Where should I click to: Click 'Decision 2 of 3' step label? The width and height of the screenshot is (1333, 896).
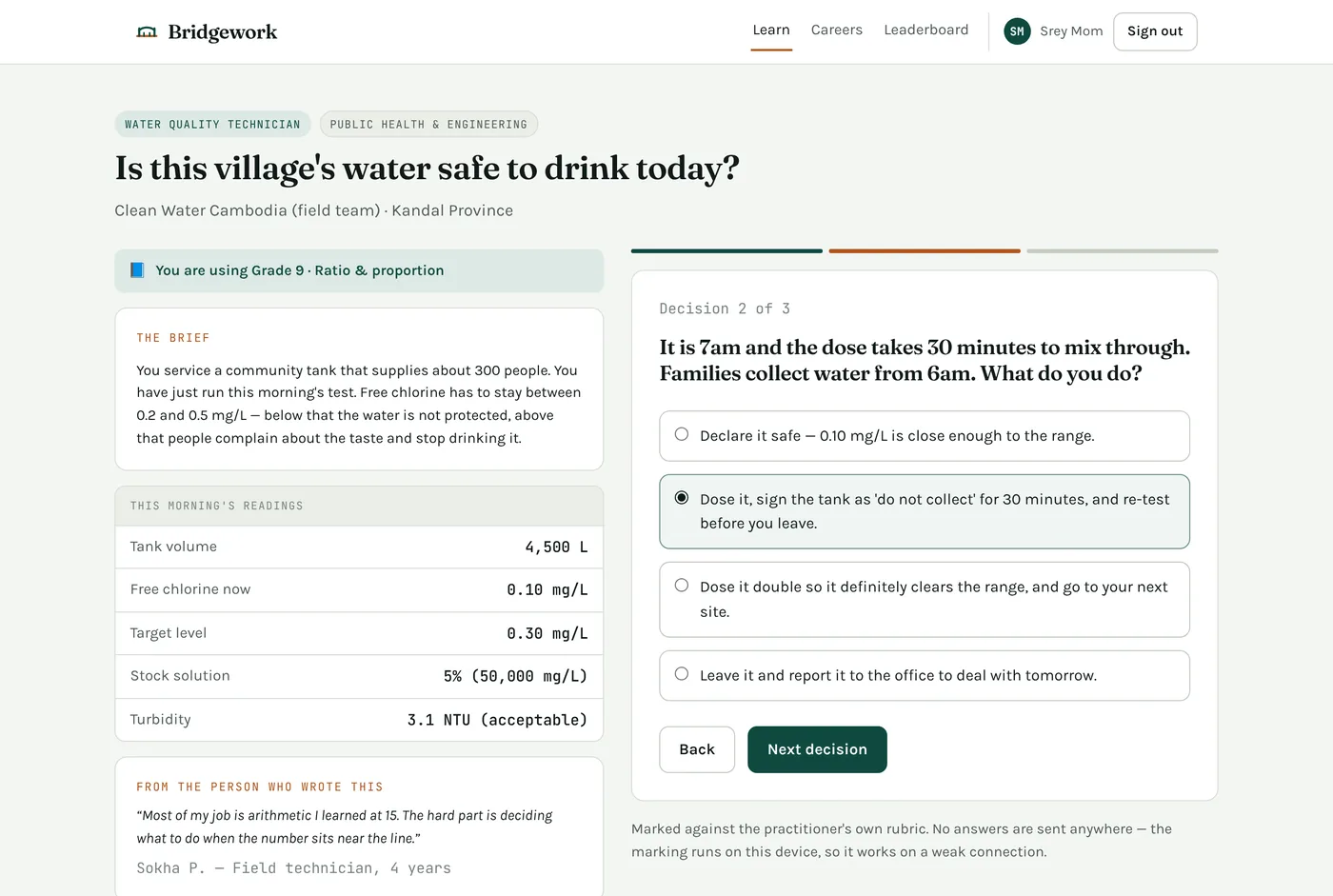(x=725, y=309)
